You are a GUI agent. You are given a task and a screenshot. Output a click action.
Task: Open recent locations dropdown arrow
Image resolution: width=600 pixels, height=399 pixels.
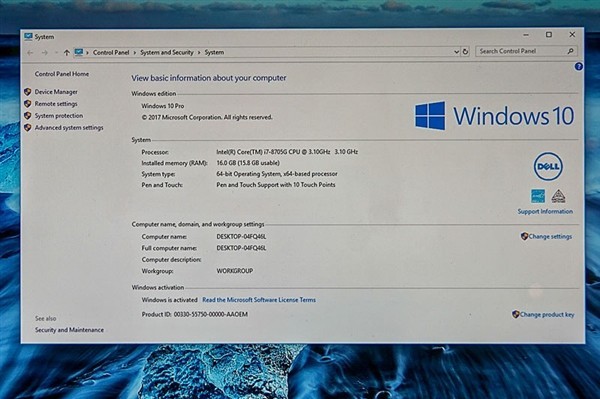(56, 53)
